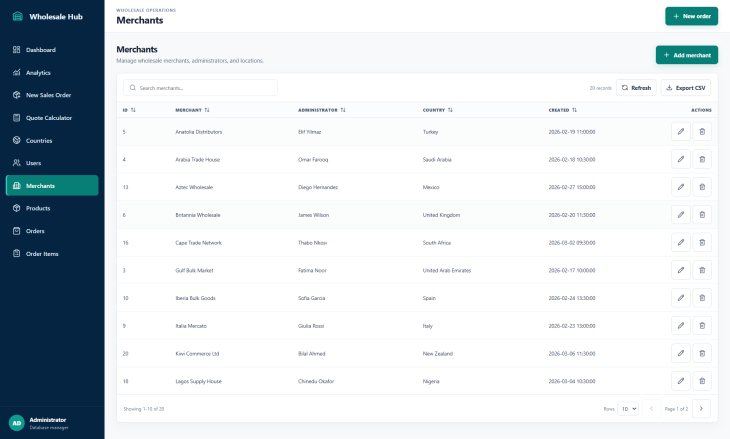Screen dimensions: 730x439
Task: Edit the Aztec Wholesale merchant
Action: [x=681, y=187]
